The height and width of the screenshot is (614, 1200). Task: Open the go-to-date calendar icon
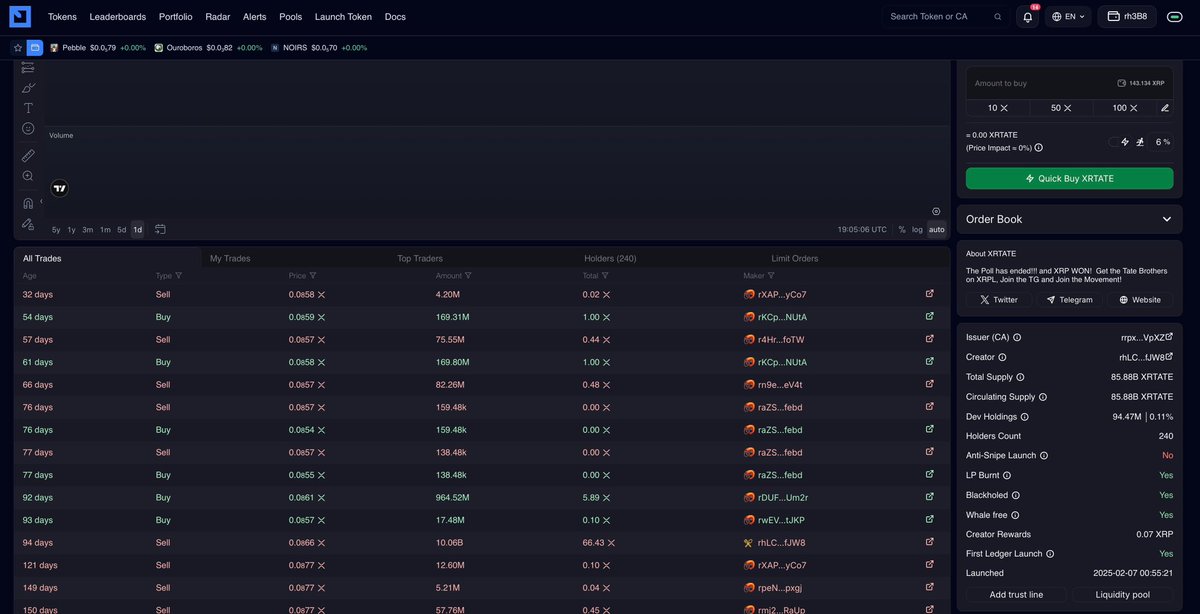160,229
